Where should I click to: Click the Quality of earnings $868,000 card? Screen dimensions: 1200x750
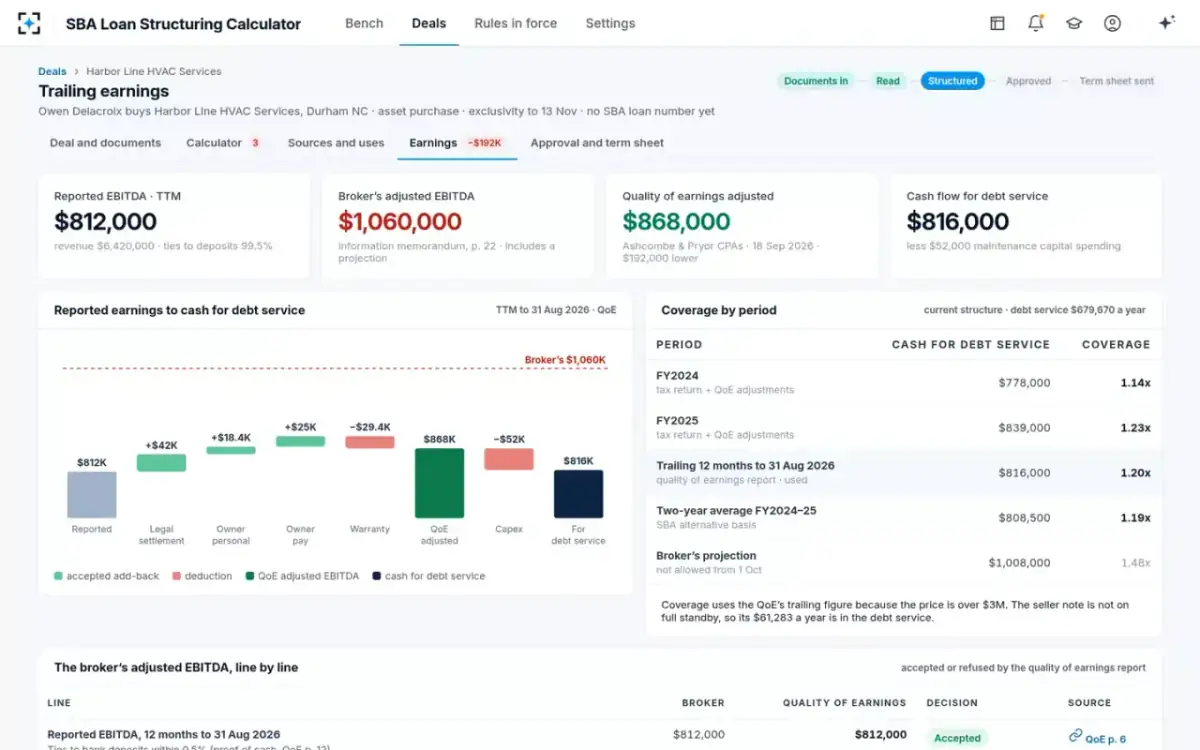coord(742,226)
